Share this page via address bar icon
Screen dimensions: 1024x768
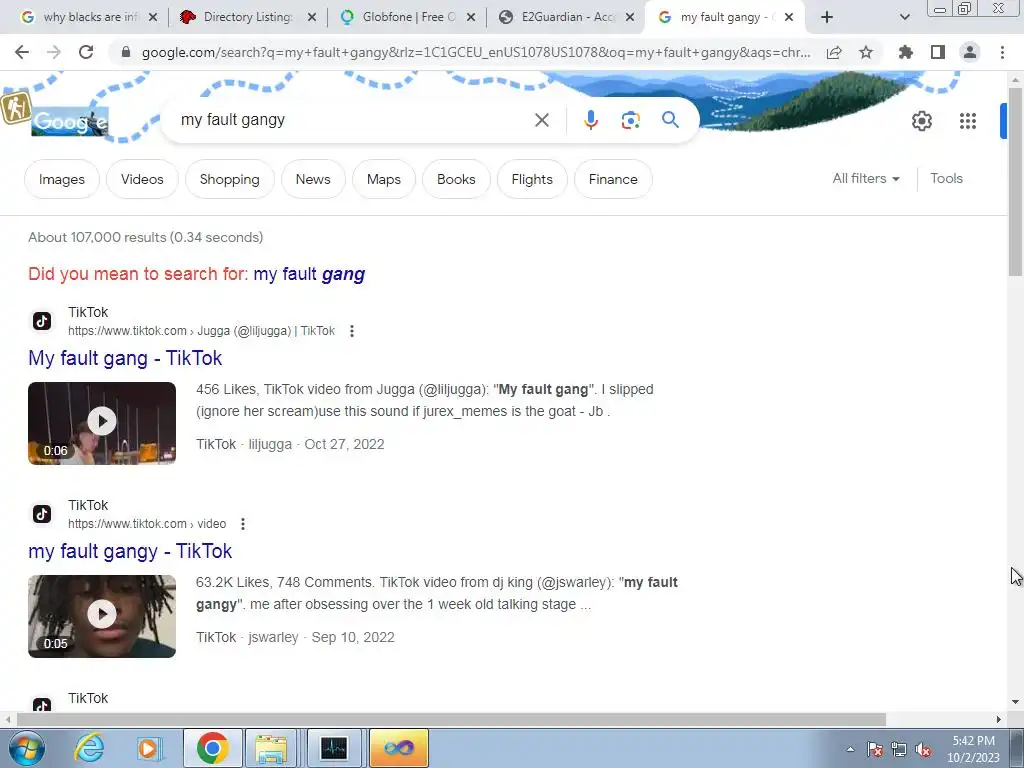pyautogui.click(x=834, y=52)
